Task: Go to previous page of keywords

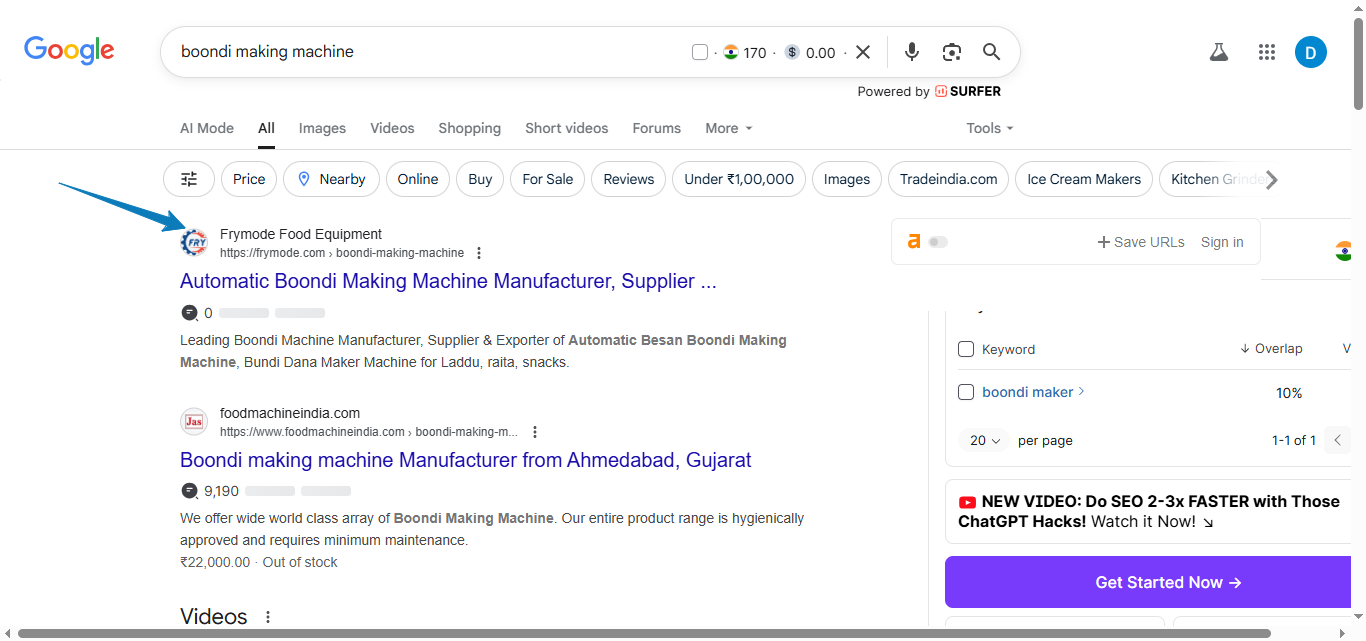Action: click(1337, 440)
